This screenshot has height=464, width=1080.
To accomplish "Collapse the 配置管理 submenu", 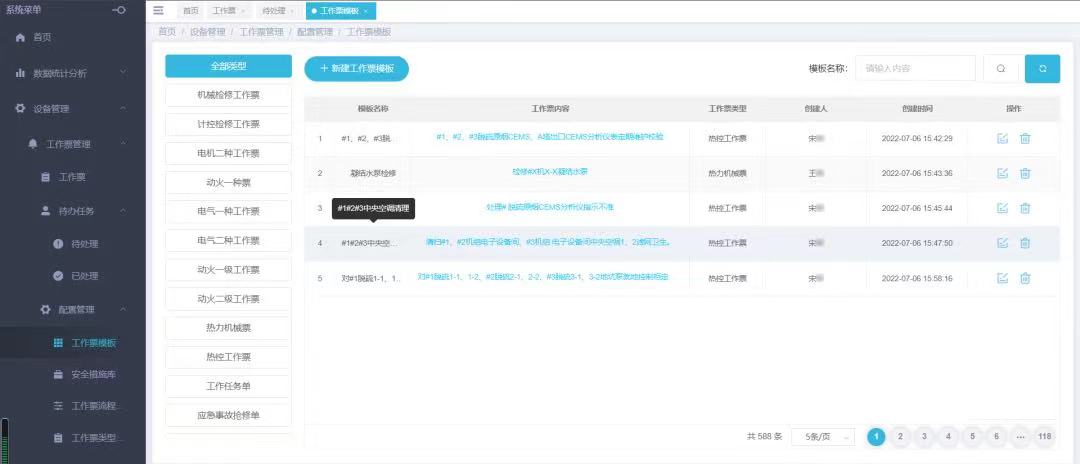I will click(123, 310).
